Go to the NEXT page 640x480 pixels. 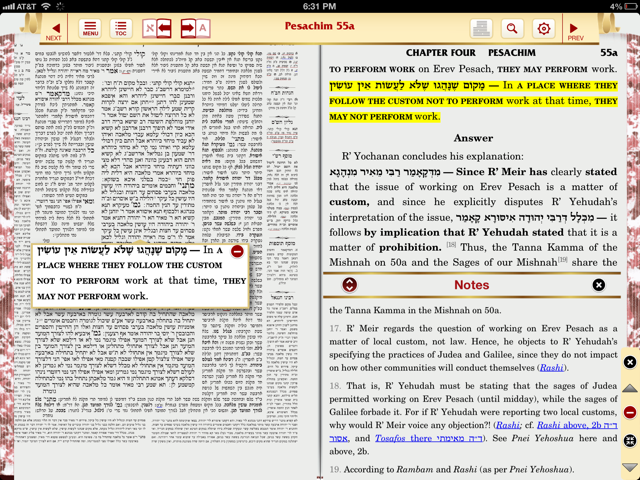tap(53, 30)
